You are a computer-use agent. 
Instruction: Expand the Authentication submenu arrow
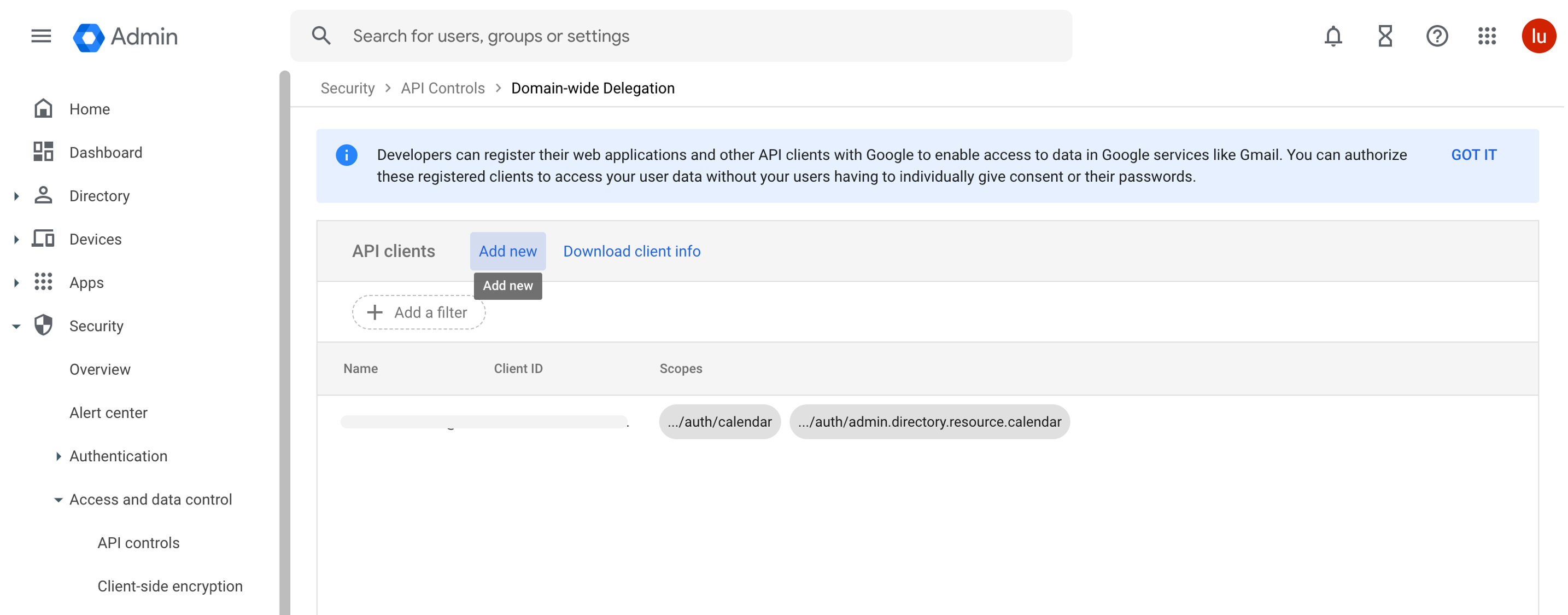click(x=58, y=456)
